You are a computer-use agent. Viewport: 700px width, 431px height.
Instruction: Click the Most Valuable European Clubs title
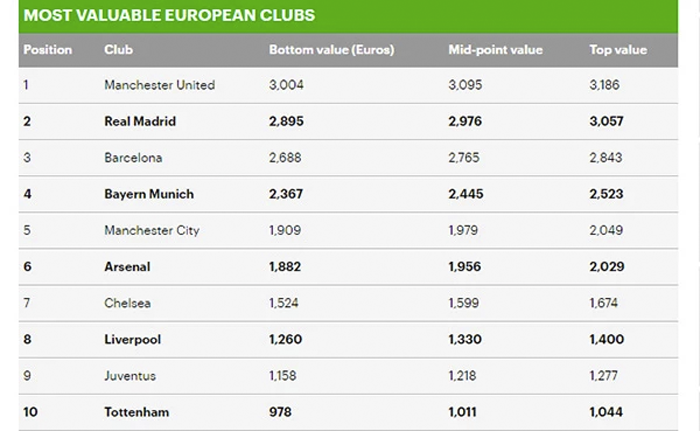(169, 15)
